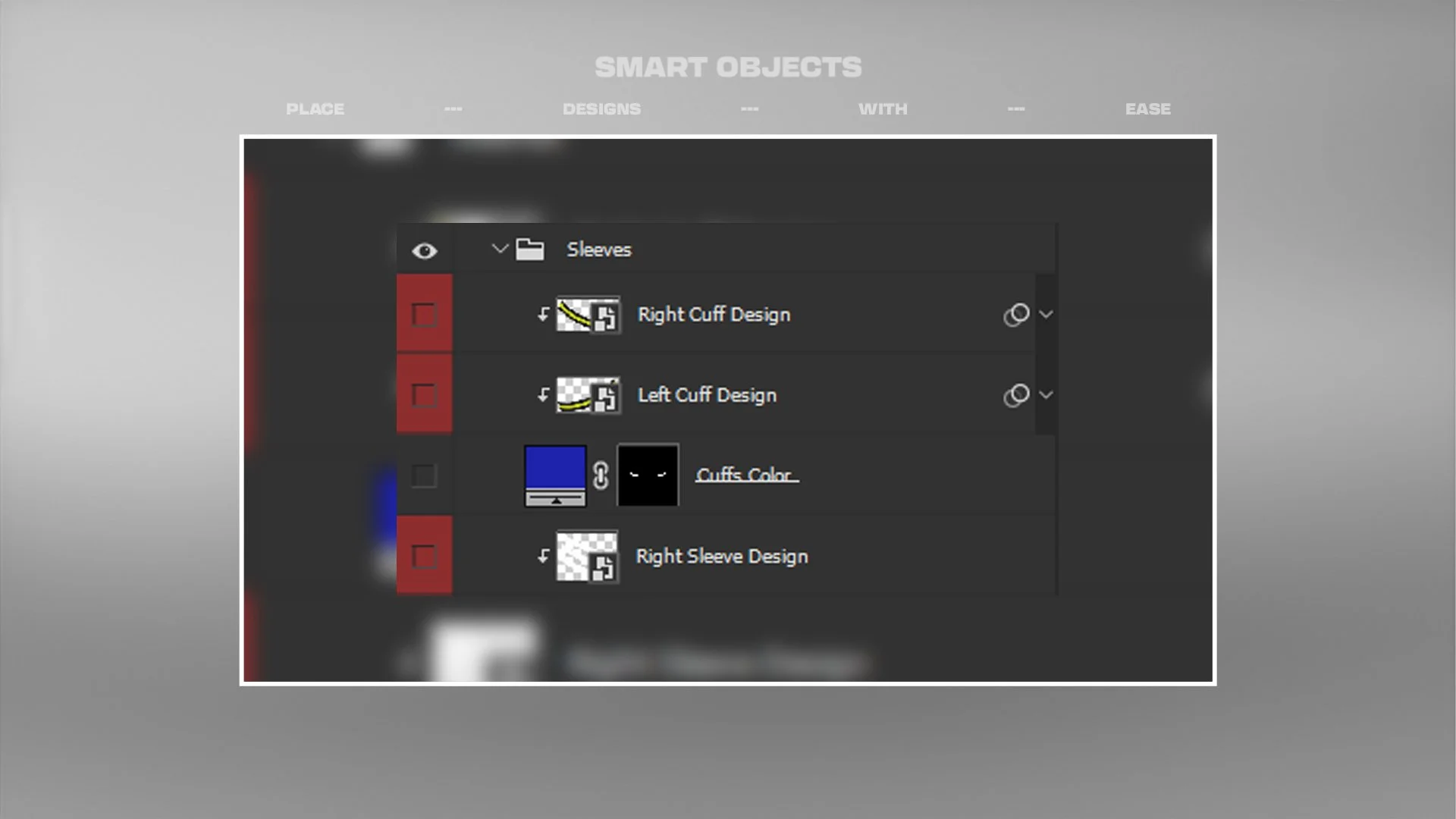The height and width of the screenshot is (819, 1456).
Task: Click the mask link chain icon
Action: [601, 475]
